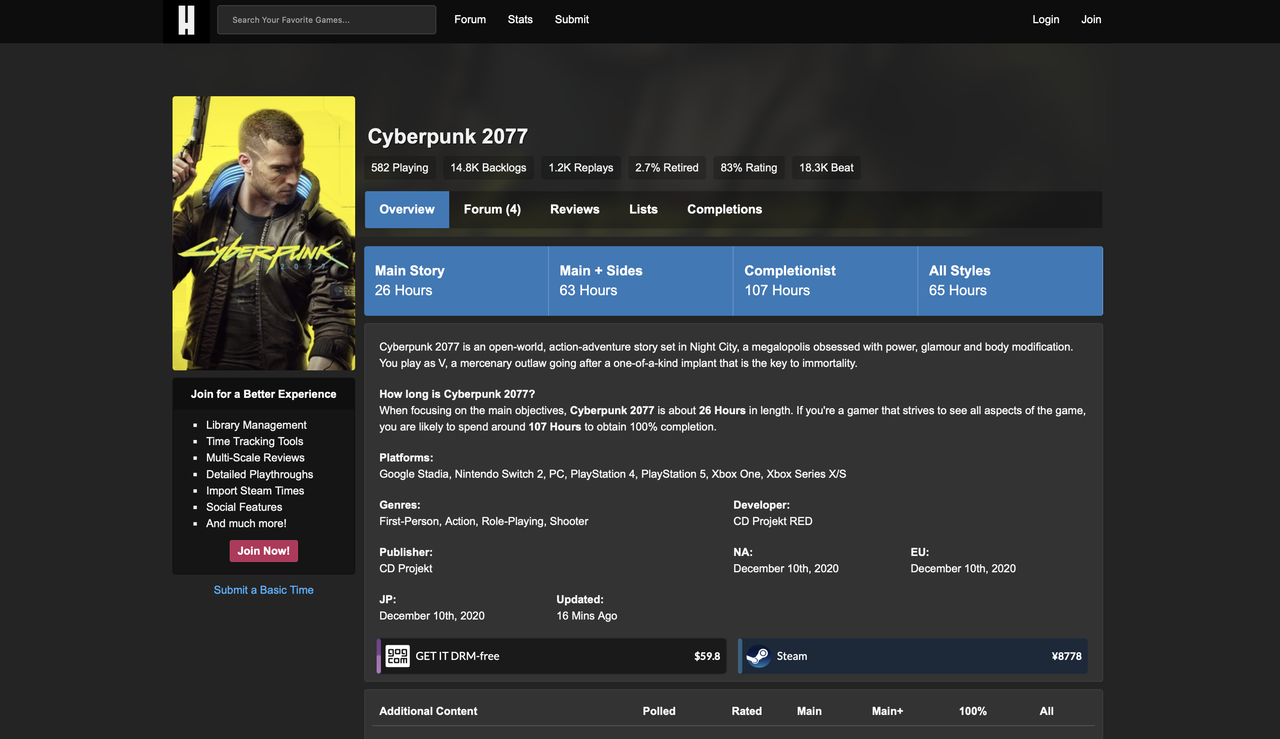
Task: Select the Lists tab
Action: (x=643, y=209)
